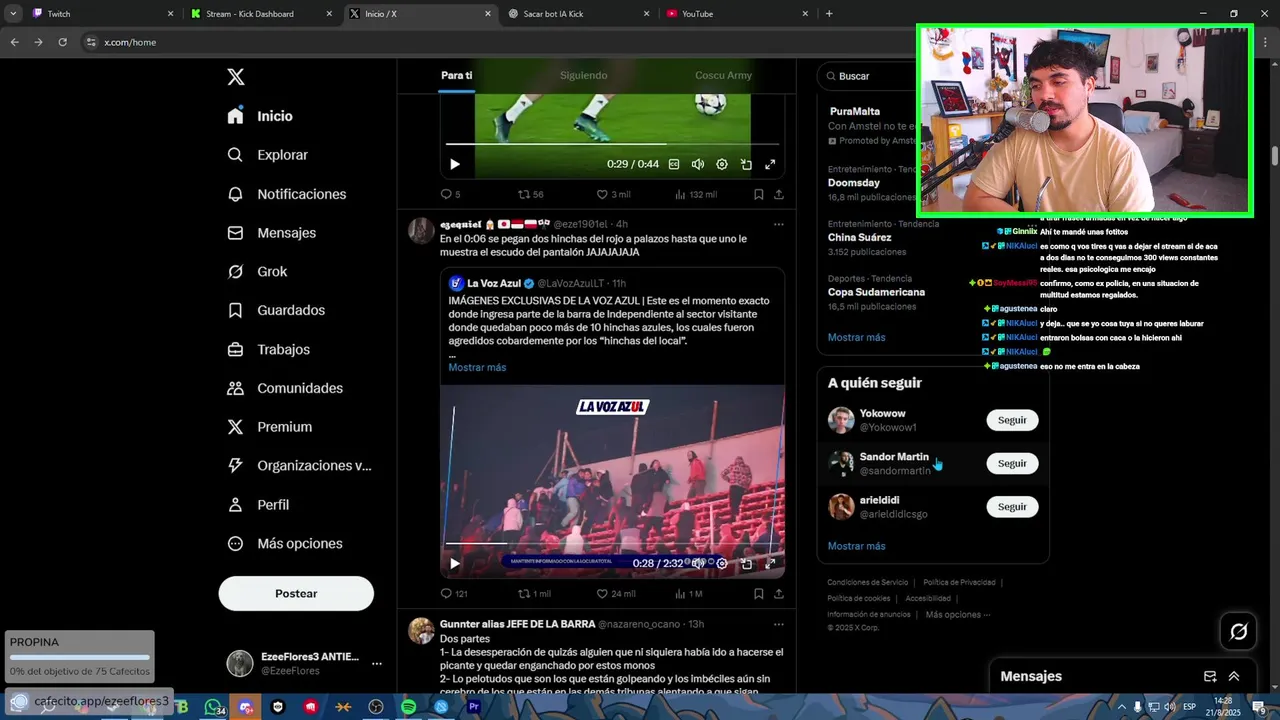The image size is (1280, 720).
Task: Open Comunidades in the sidebar
Action: [285, 388]
